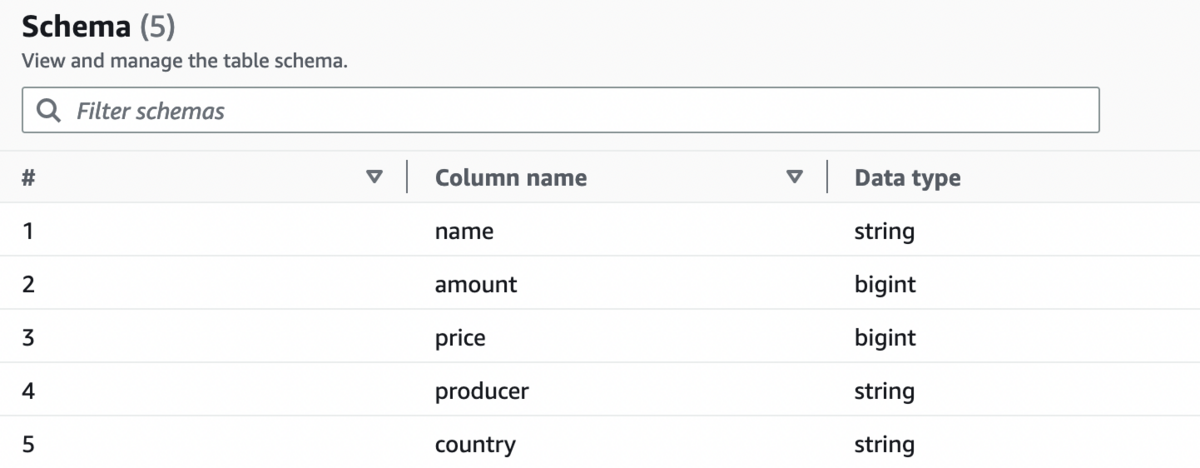Select the amount column row

476,284
